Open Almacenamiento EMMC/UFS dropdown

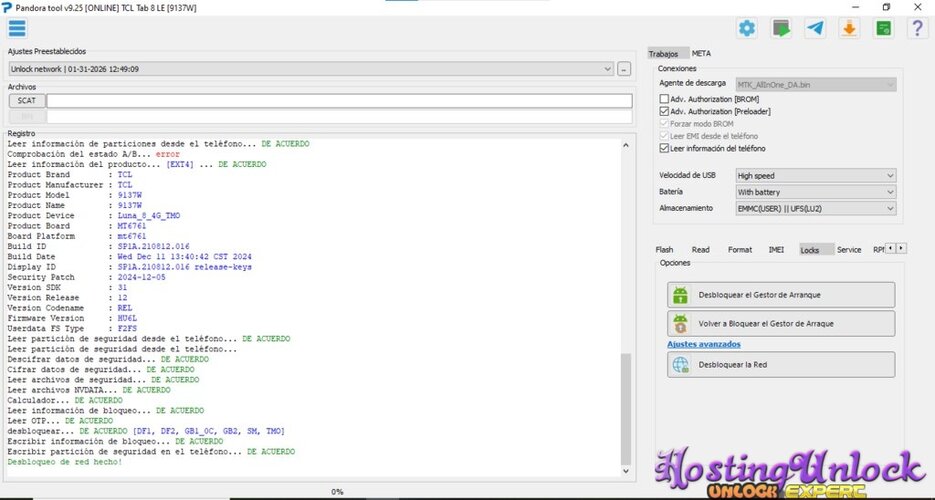coord(816,209)
